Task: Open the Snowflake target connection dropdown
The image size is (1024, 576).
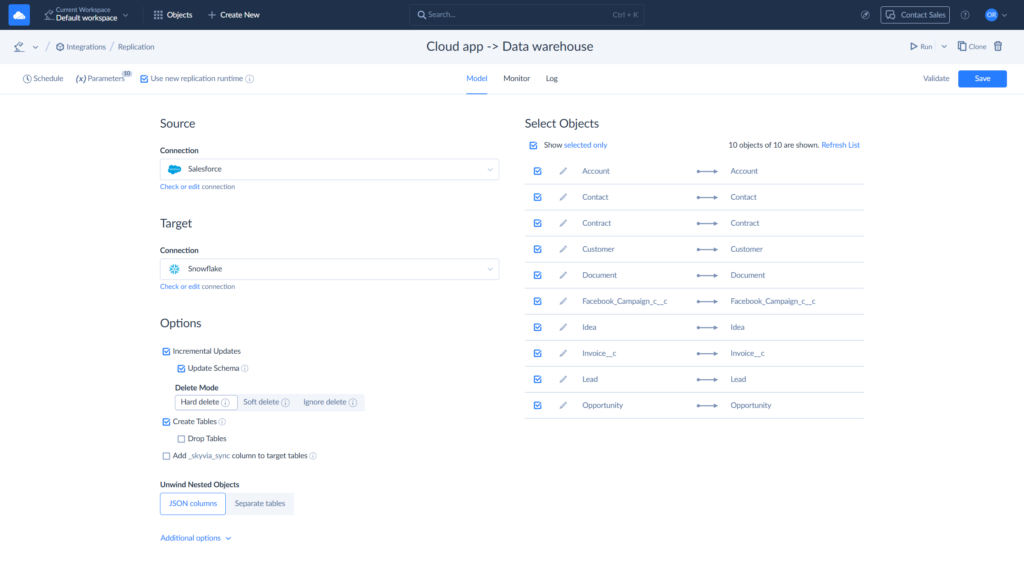Action: pyautogui.click(x=329, y=269)
